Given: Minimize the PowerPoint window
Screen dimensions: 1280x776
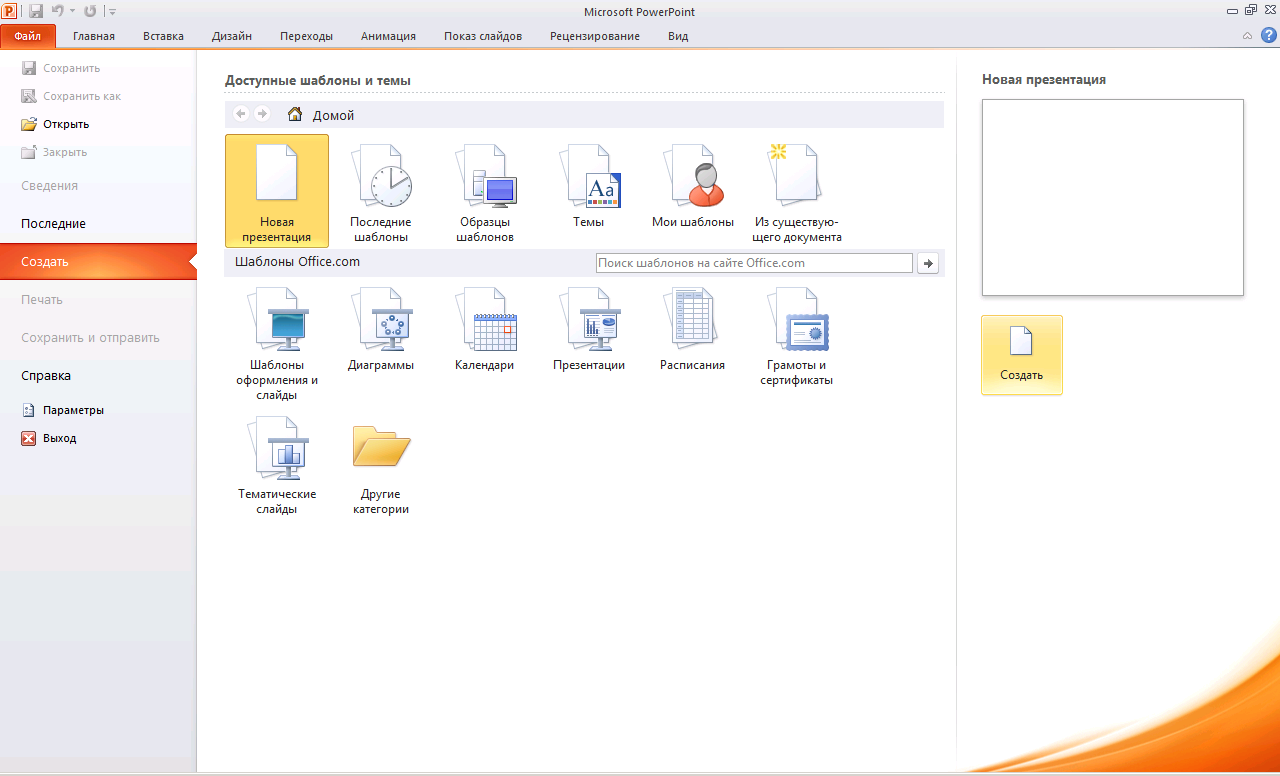Looking at the screenshot, I should pyautogui.click(x=1230, y=9).
